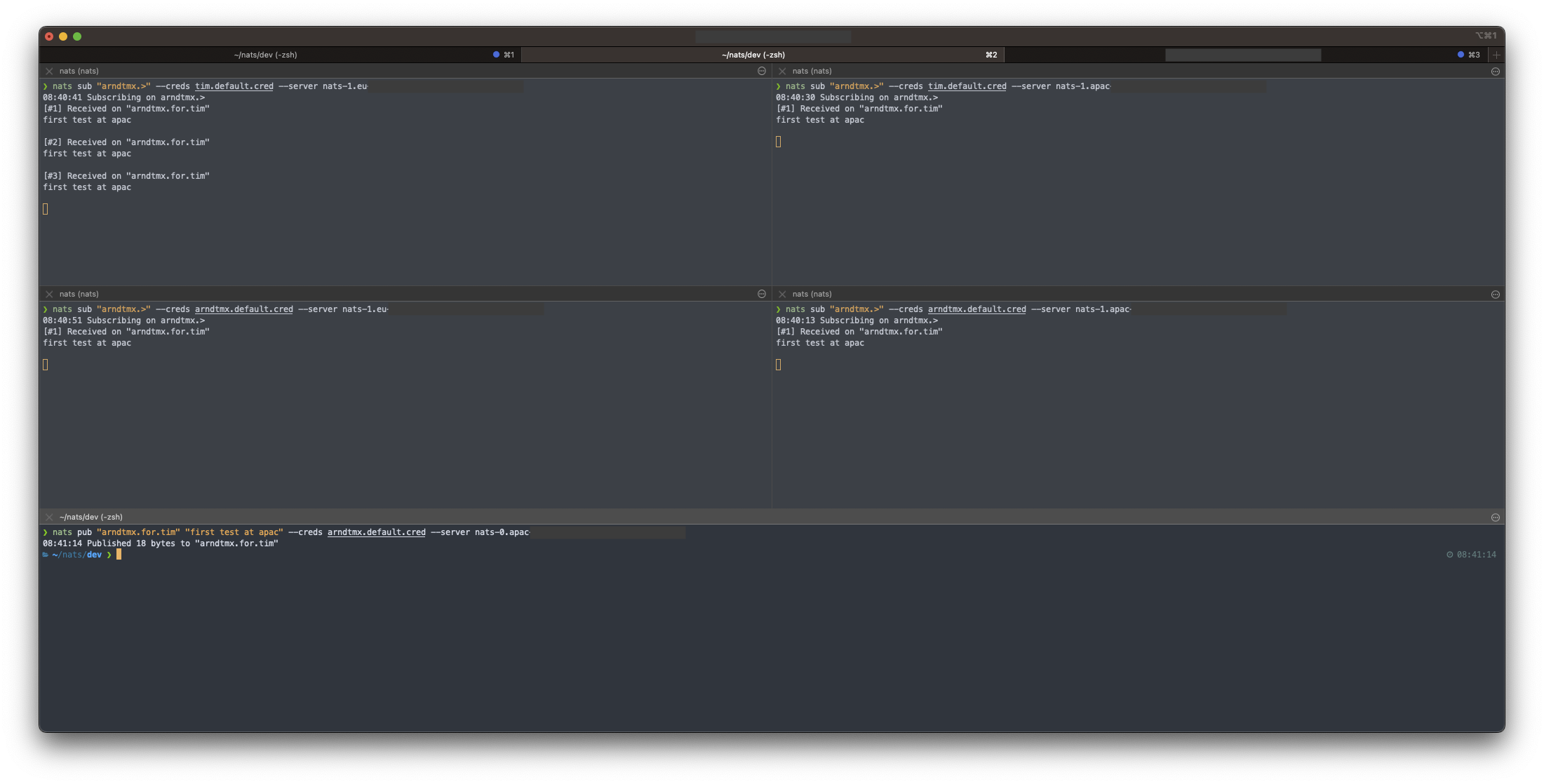Click the folder arrow icon before ~/nats/dev prompt

point(46,554)
